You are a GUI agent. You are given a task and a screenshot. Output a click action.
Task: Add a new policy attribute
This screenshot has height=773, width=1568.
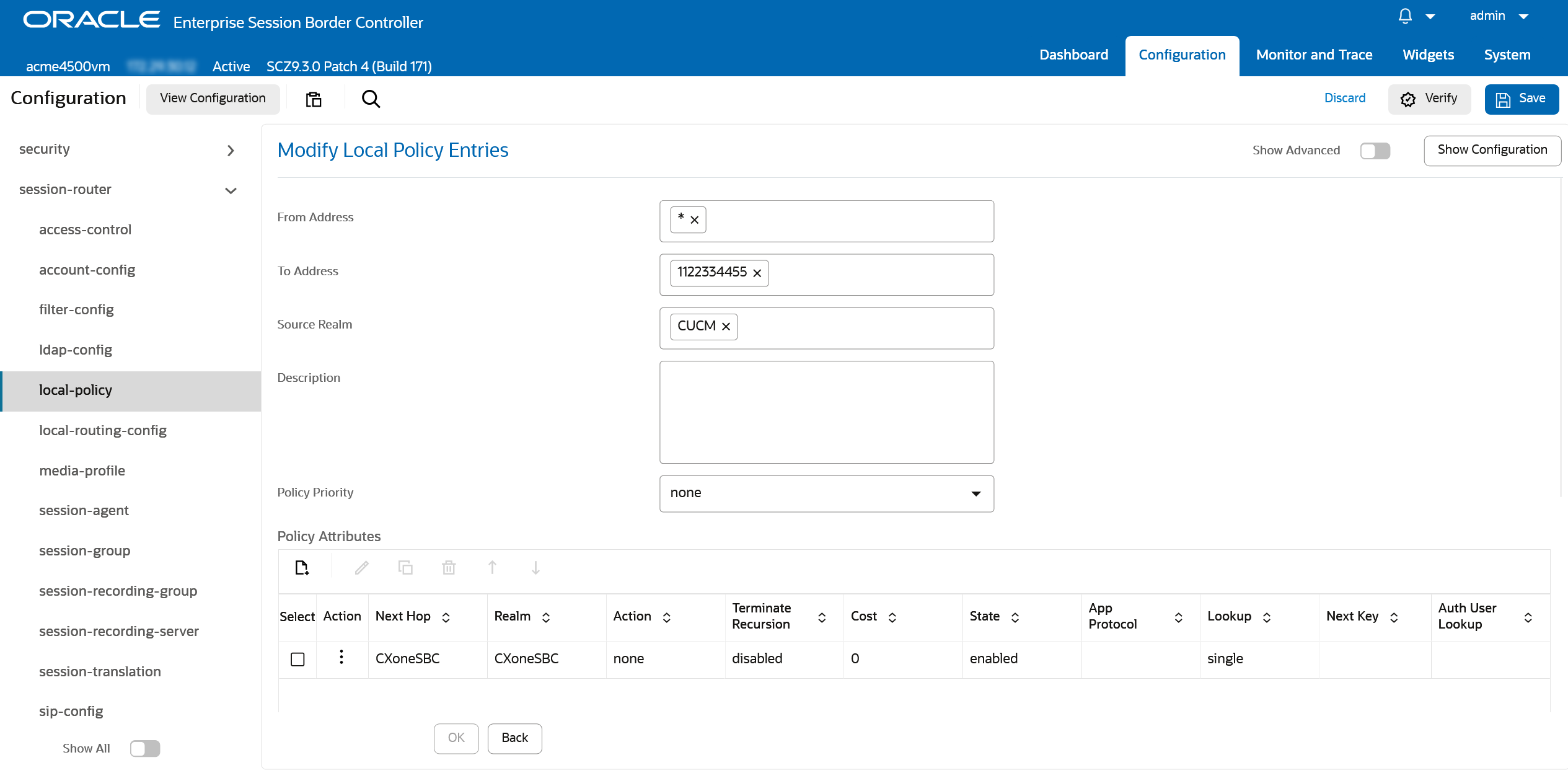(302, 568)
